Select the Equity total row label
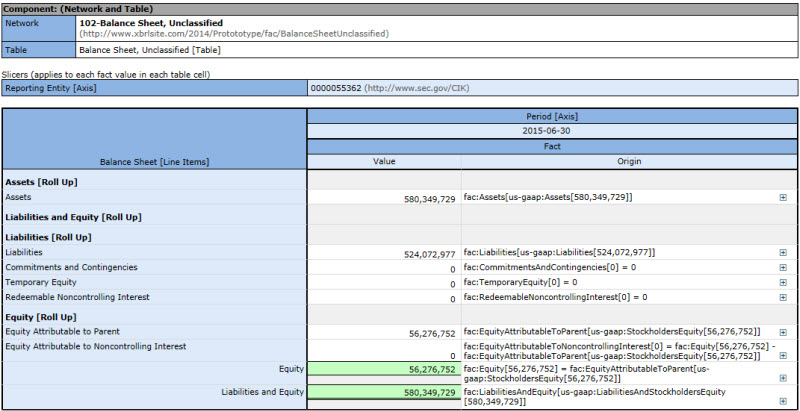This screenshot has width=800, height=411. click(x=291, y=369)
